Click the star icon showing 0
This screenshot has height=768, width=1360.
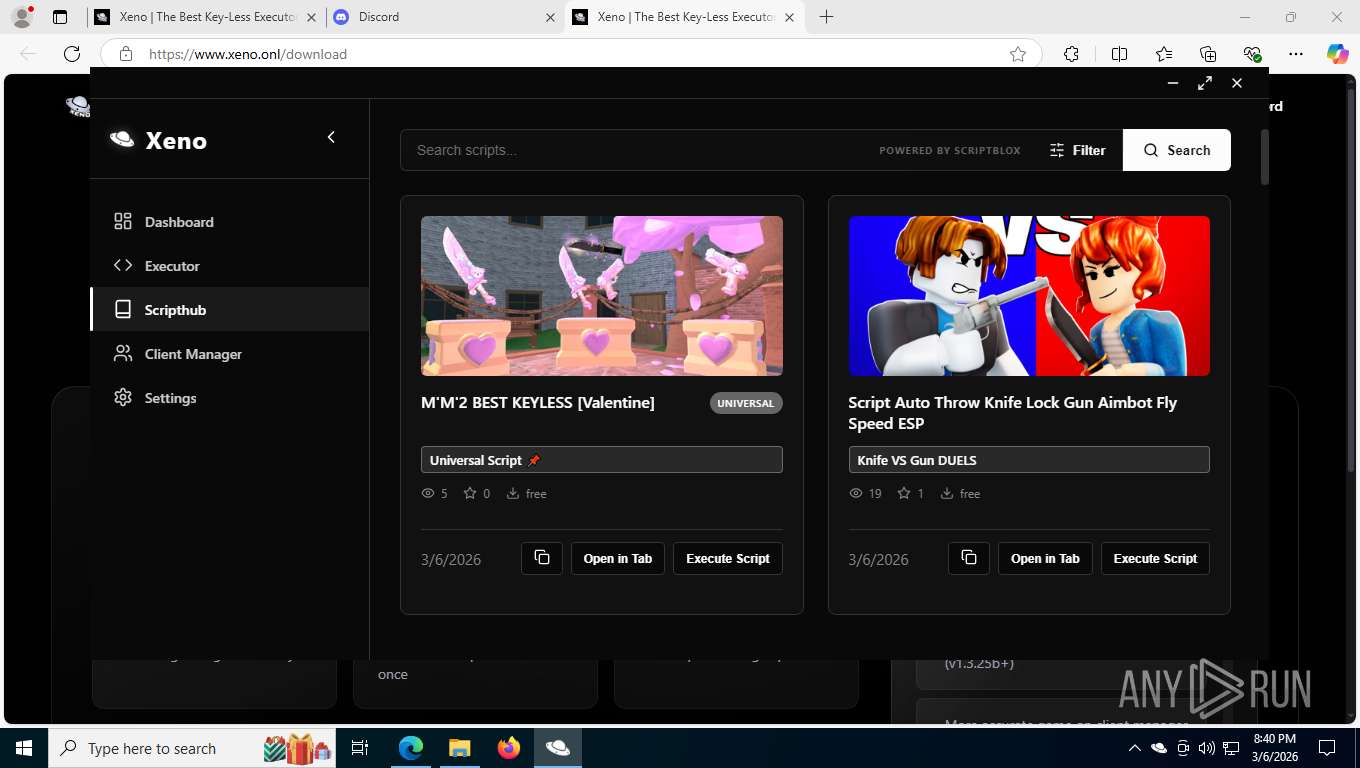(470, 493)
